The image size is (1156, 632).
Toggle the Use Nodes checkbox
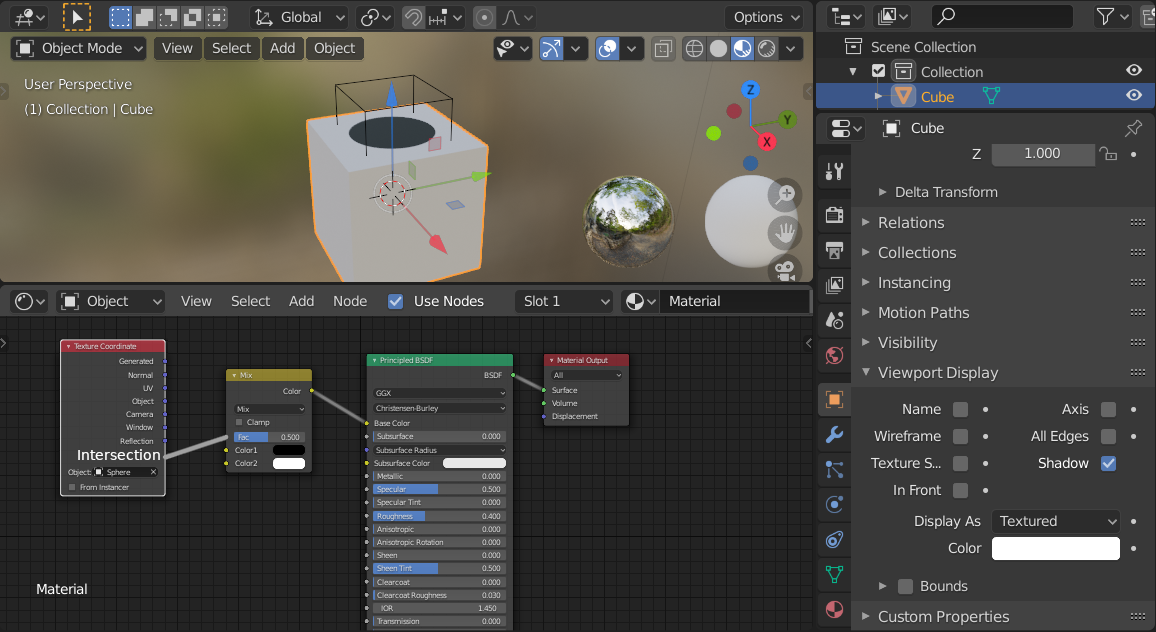[x=396, y=302]
